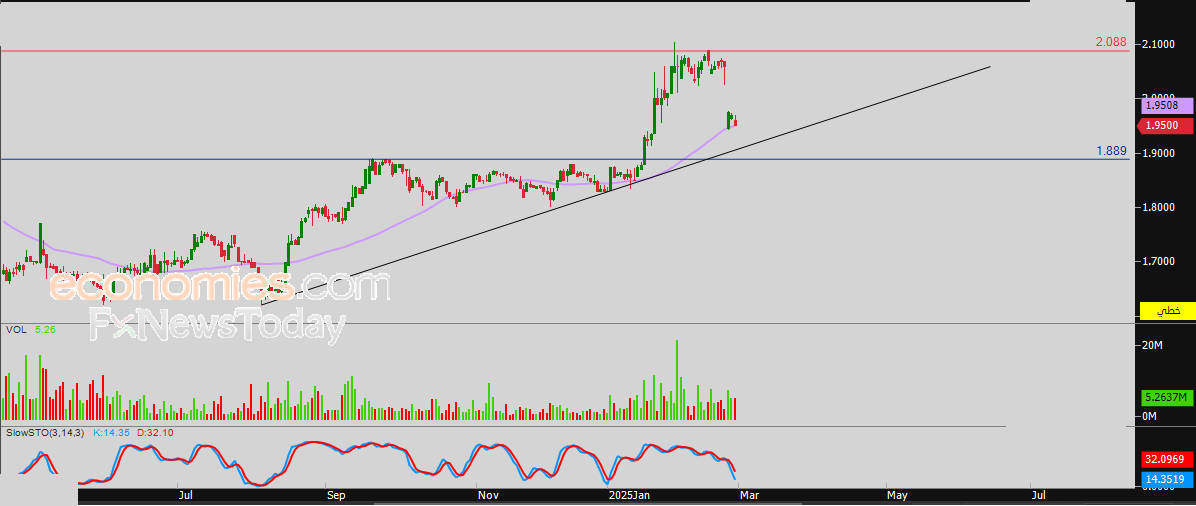Click the 0M volume axis label
Screen dimensions: 1196x506
[x=1149, y=416]
